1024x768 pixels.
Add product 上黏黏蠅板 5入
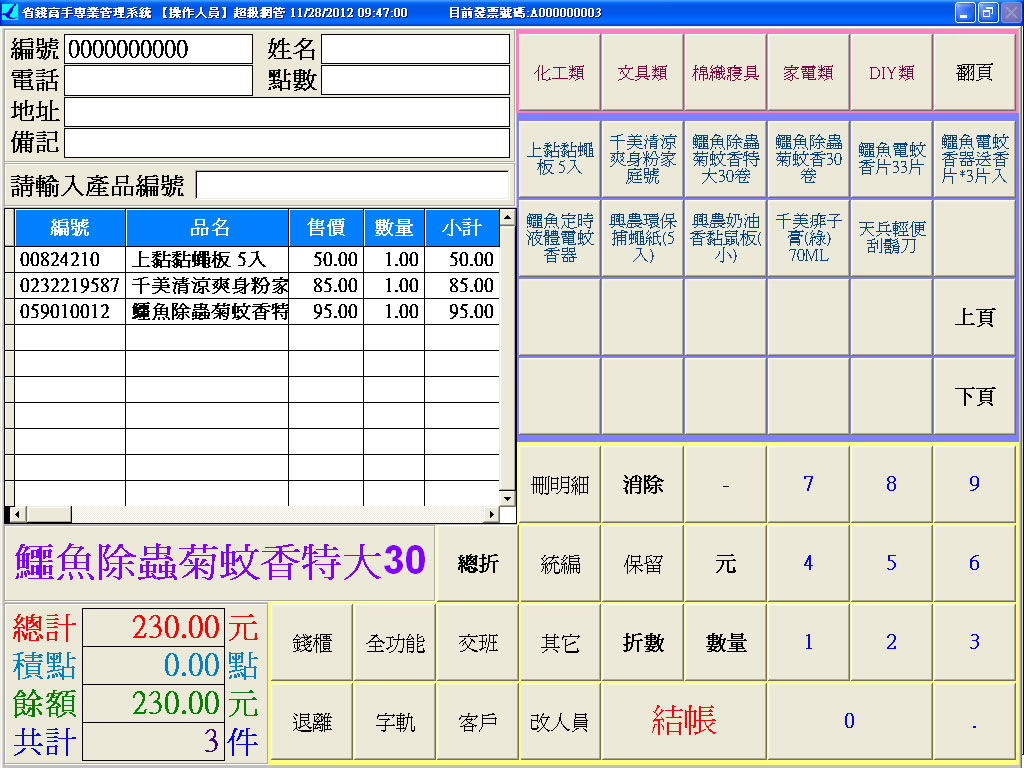tap(559, 159)
